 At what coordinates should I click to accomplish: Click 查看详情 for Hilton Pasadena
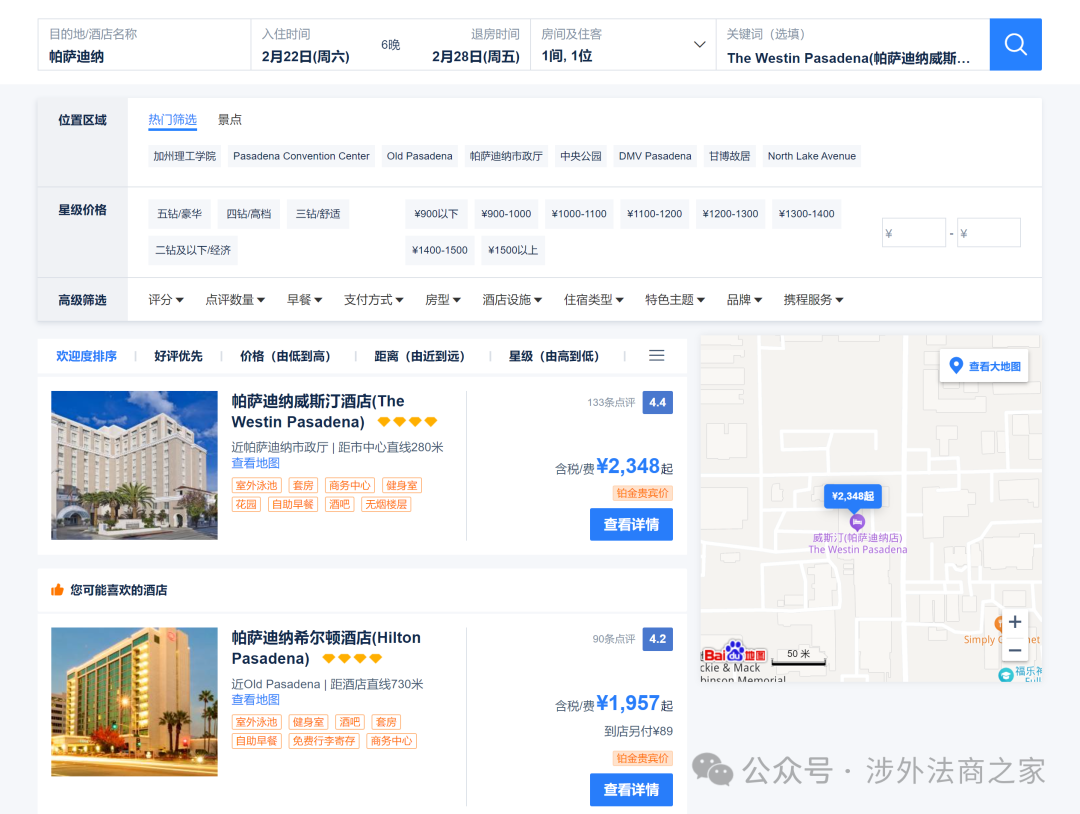(x=631, y=789)
